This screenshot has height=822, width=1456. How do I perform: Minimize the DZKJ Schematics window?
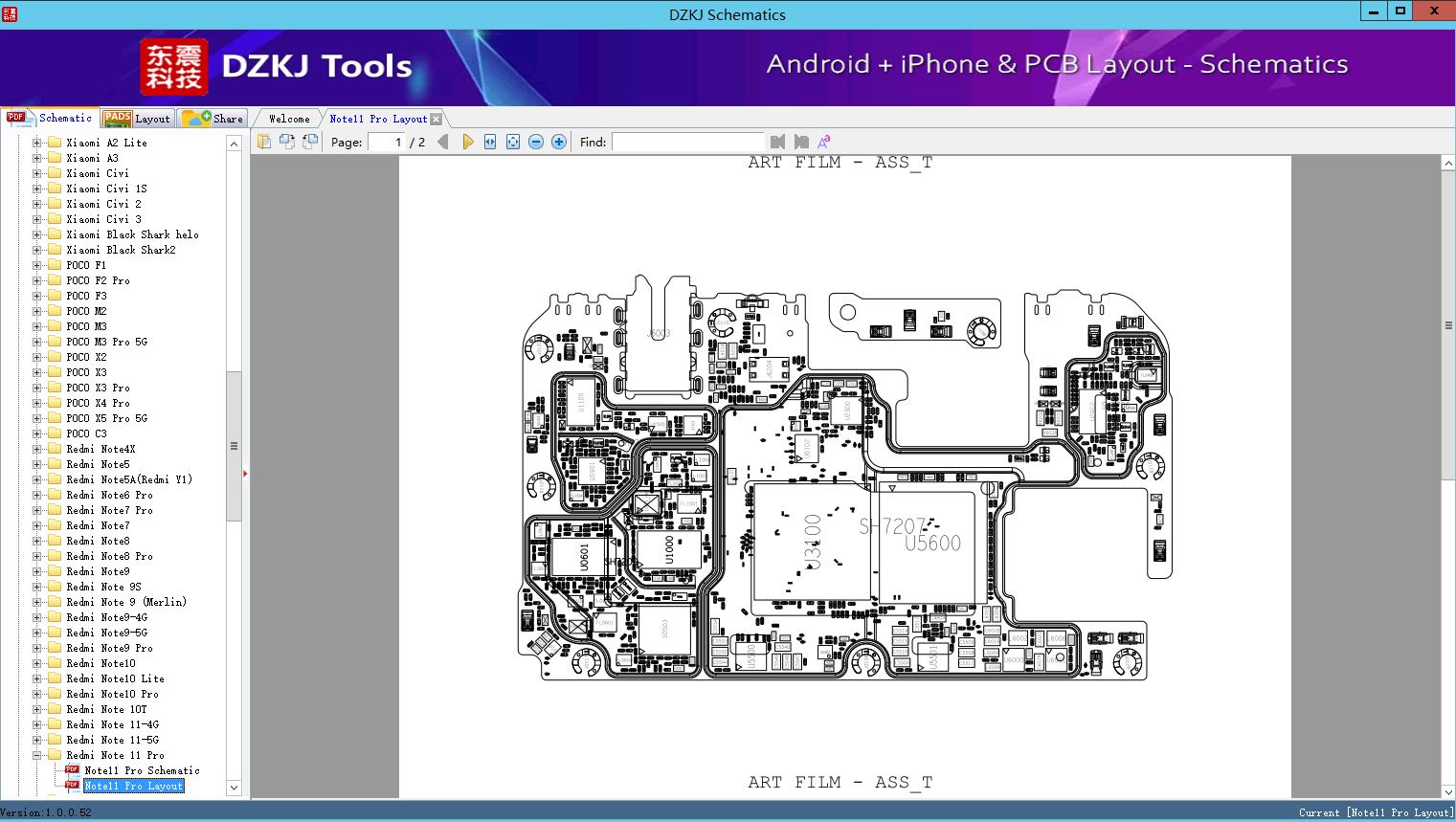coord(1373,11)
